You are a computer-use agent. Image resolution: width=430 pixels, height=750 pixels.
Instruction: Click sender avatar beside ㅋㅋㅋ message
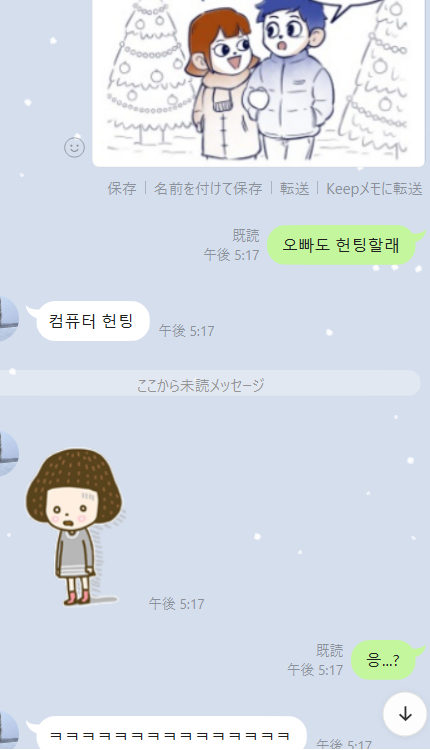point(8,730)
